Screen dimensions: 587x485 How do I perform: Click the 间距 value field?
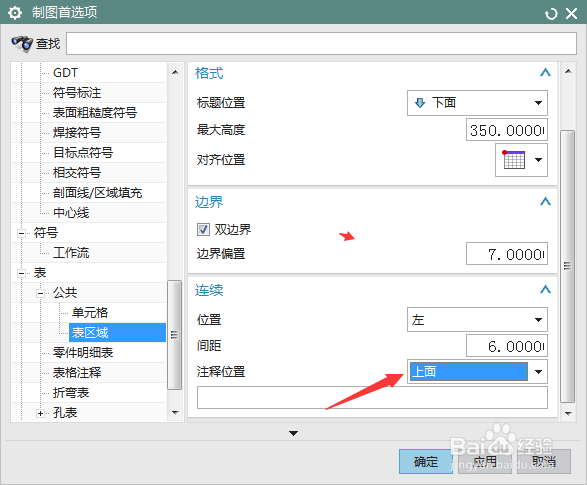pos(507,346)
